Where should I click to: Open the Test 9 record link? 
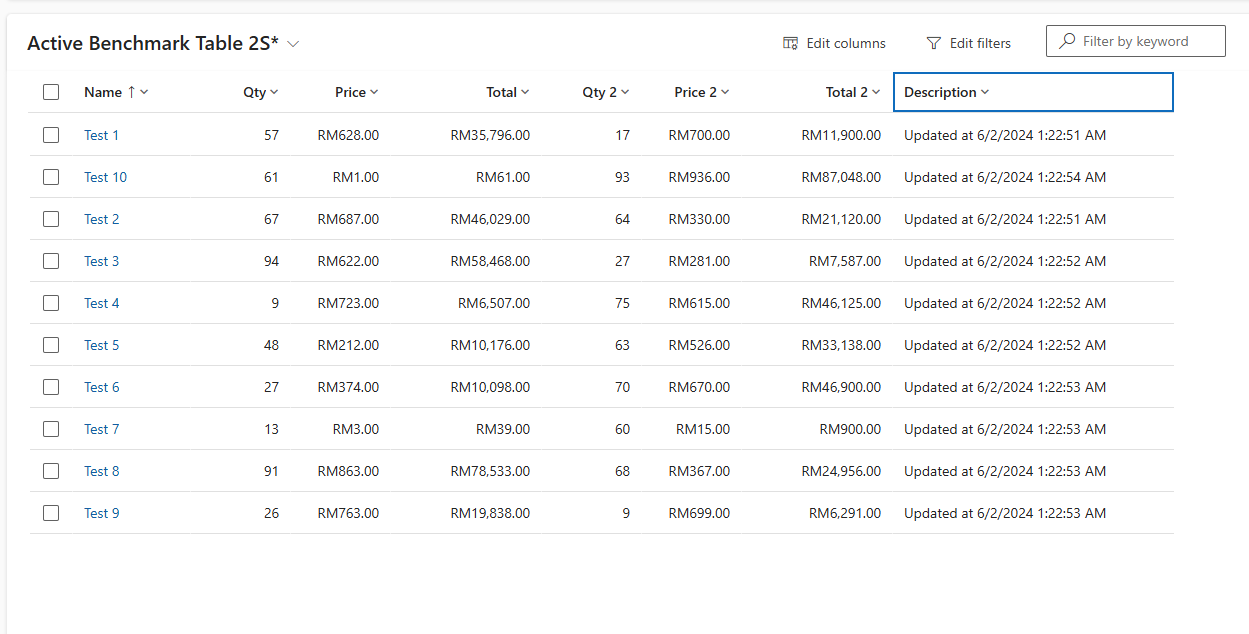(101, 513)
